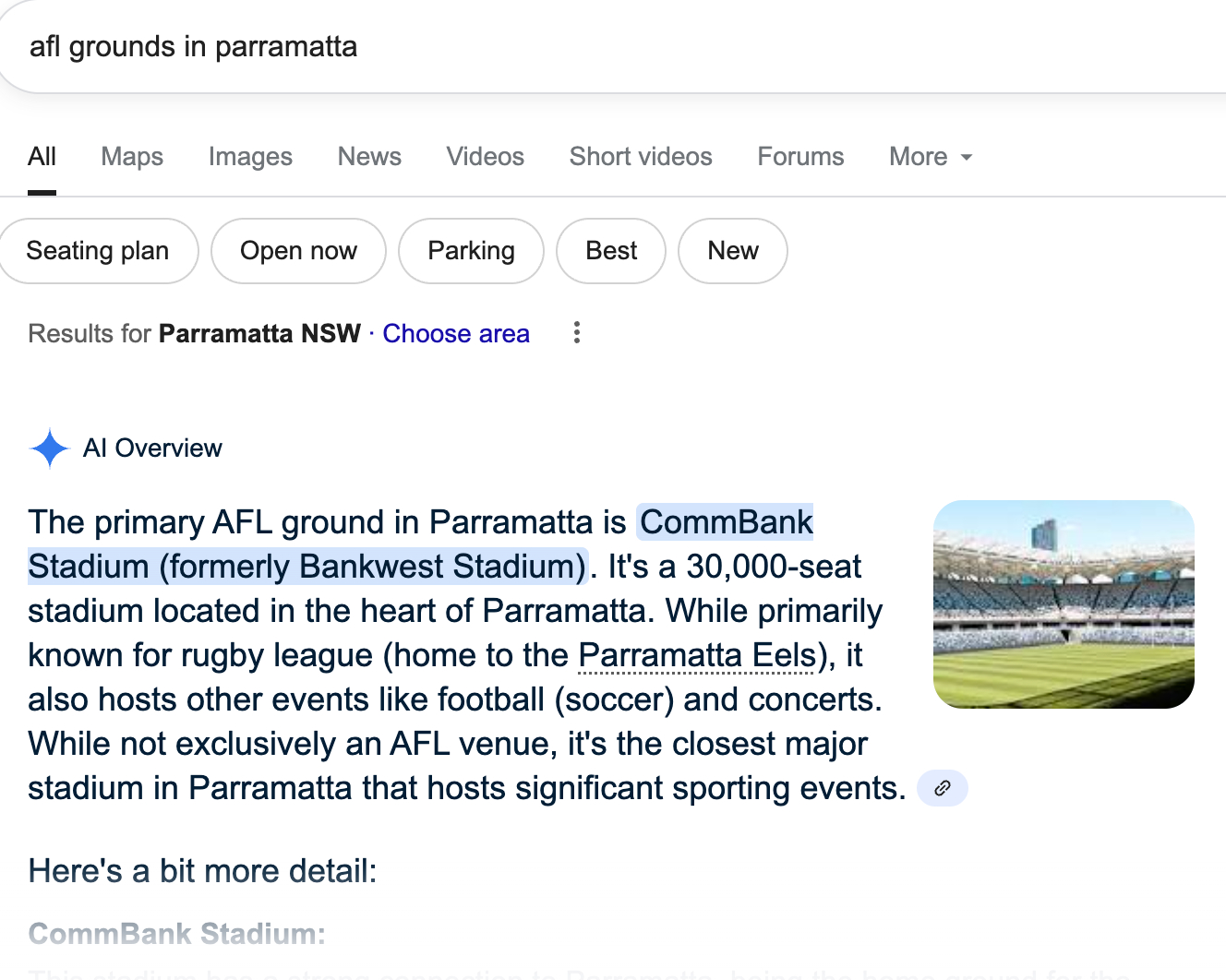Switch to the Forums tab
This screenshot has width=1226, height=980.
click(800, 157)
